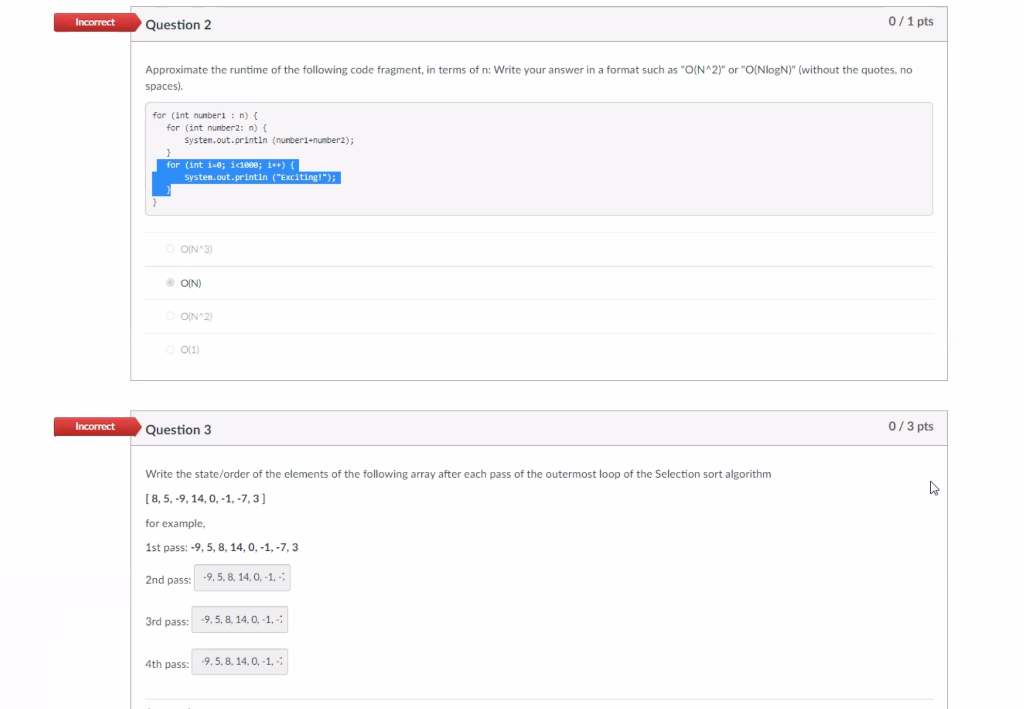Click the highlighted println "Exciting!" line
This screenshot has width=1024, height=709.
pyautogui.click(x=260, y=178)
